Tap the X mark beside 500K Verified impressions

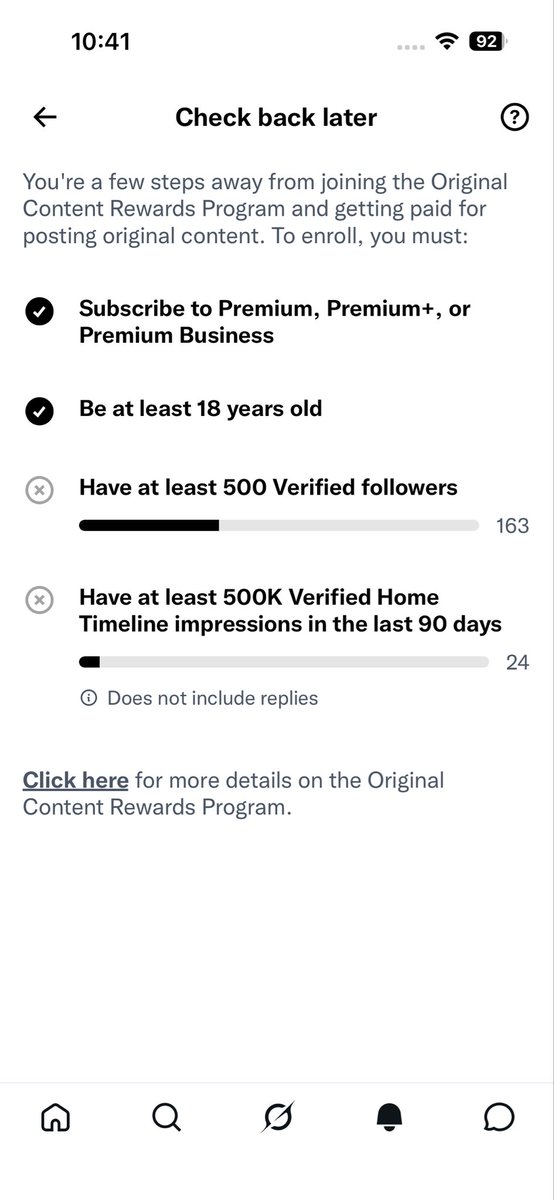click(39, 600)
